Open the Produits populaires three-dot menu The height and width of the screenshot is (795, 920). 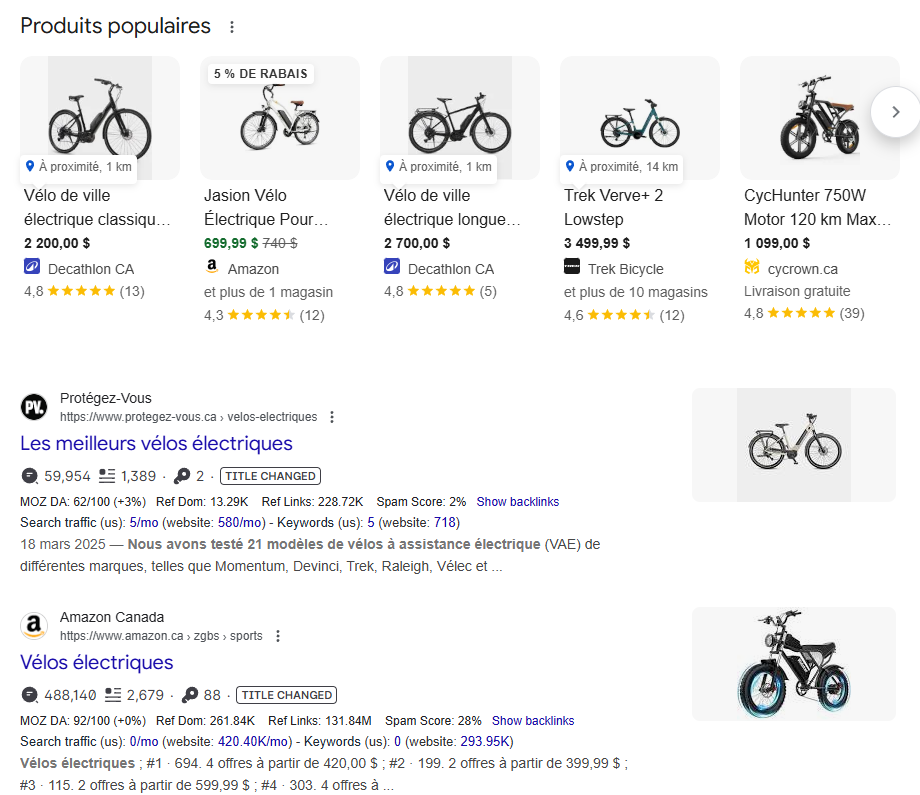232,27
